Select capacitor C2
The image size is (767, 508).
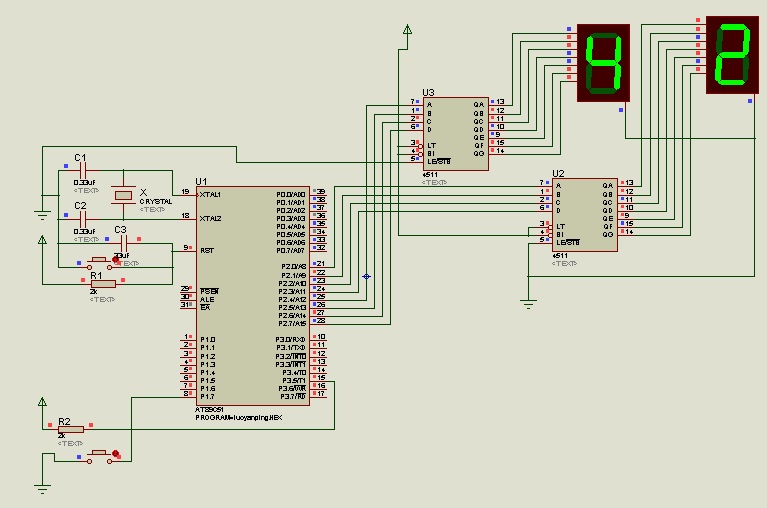click(x=81, y=219)
